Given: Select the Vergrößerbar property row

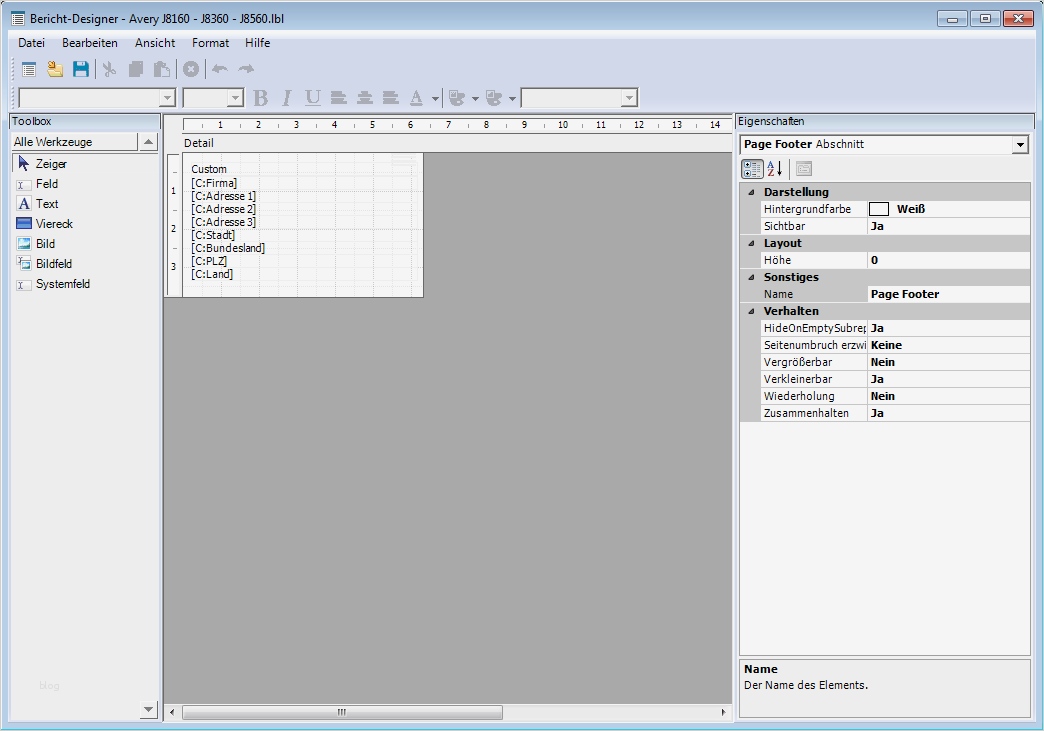Looking at the screenshot, I should [x=895, y=362].
